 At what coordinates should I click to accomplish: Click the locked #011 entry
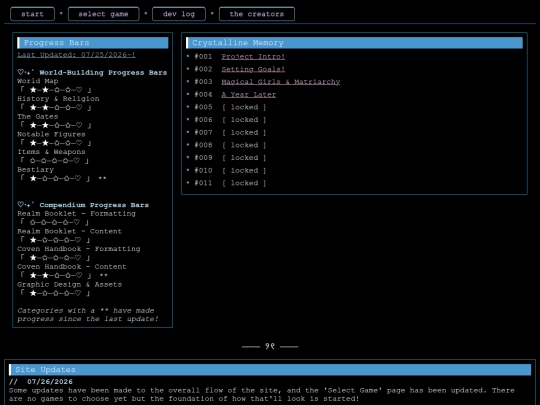244,183
